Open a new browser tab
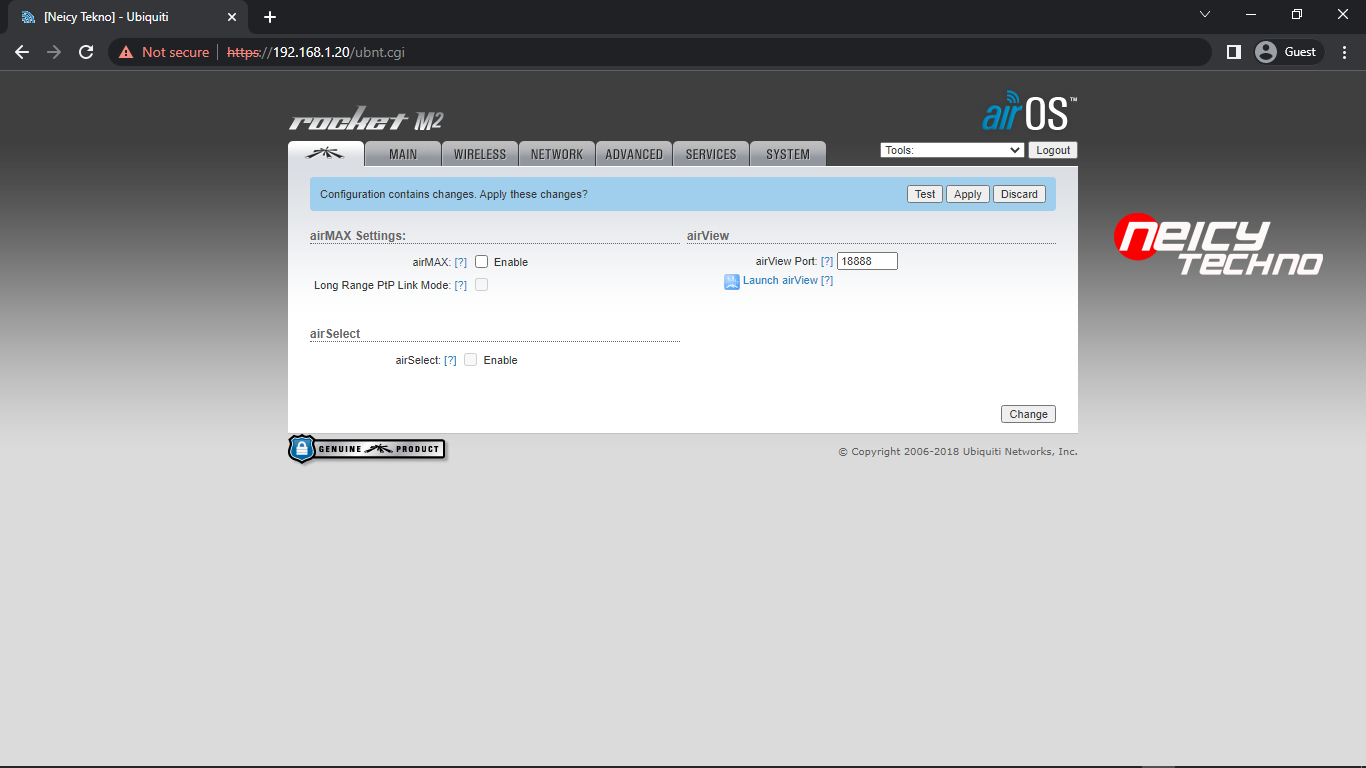The width and height of the screenshot is (1366, 768). coord(270,17)
